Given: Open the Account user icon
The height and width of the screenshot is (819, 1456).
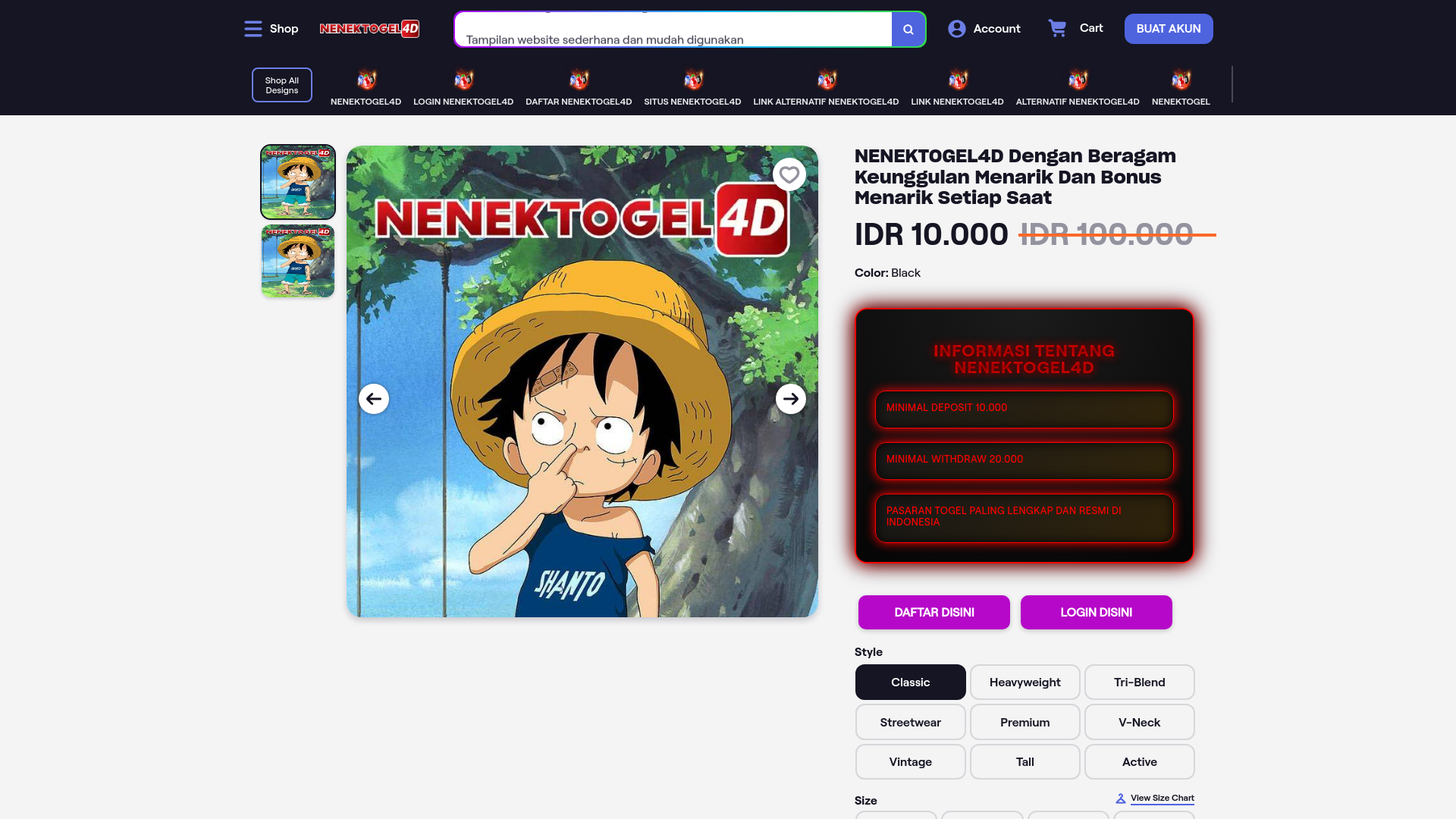Looking at the screenshot, I should click(956, 29).
